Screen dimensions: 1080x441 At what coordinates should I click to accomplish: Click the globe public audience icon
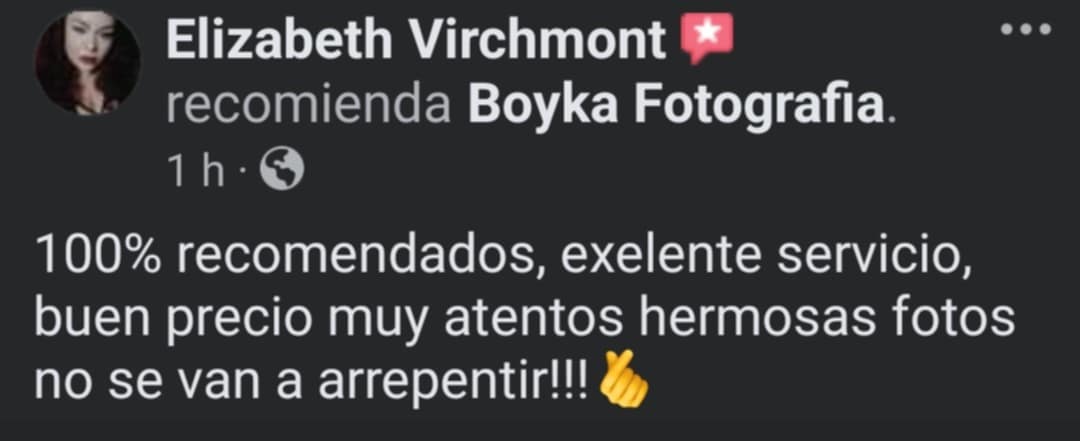click(281, 170)
